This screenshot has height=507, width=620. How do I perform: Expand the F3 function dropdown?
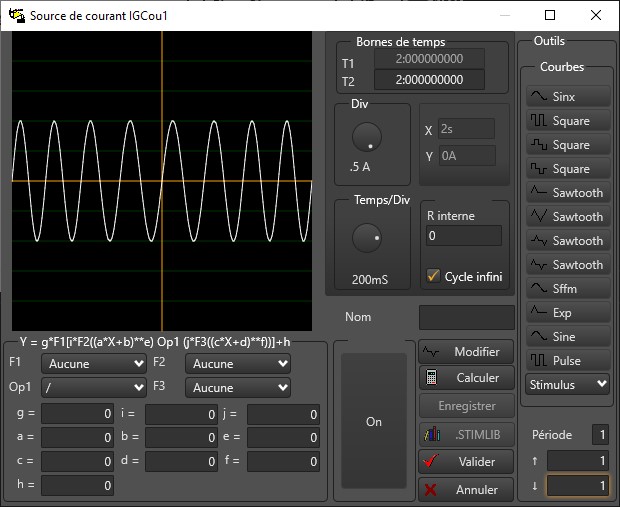click(x=238, y=388)
